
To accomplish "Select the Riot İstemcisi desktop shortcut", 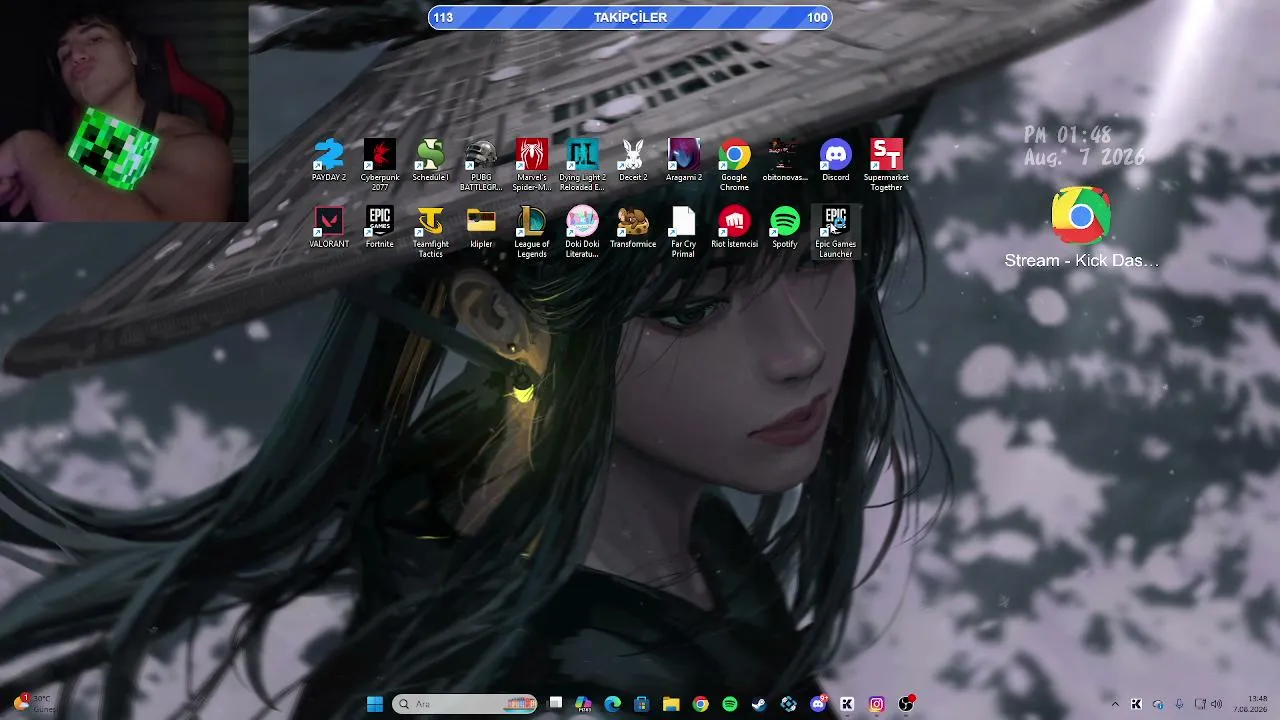I will click(734, 227).
